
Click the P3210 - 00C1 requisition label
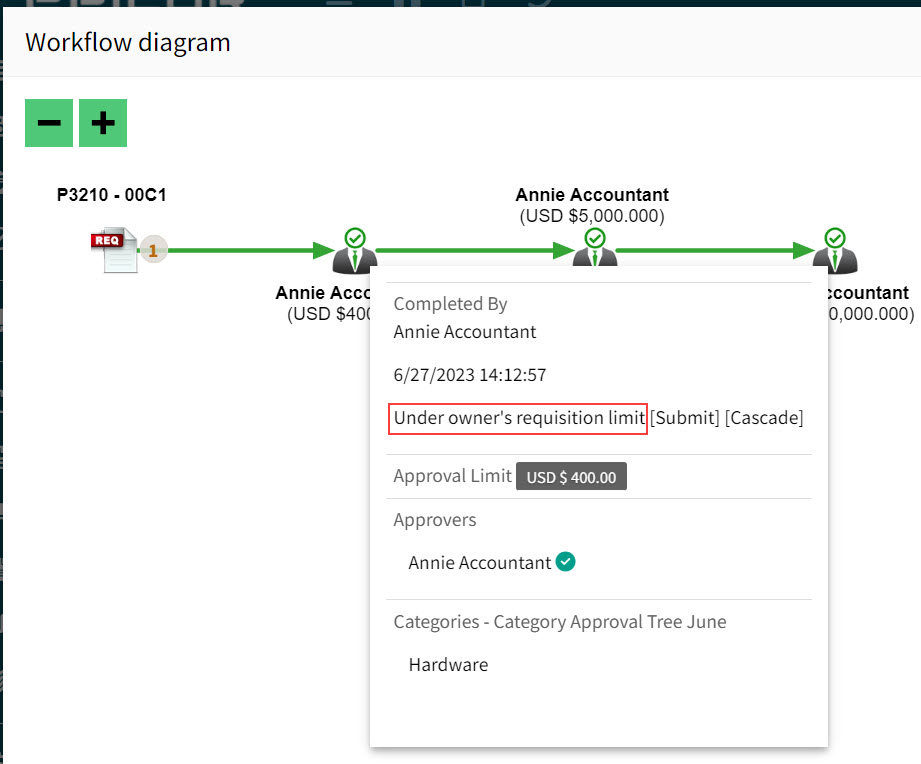pos(110,195)
